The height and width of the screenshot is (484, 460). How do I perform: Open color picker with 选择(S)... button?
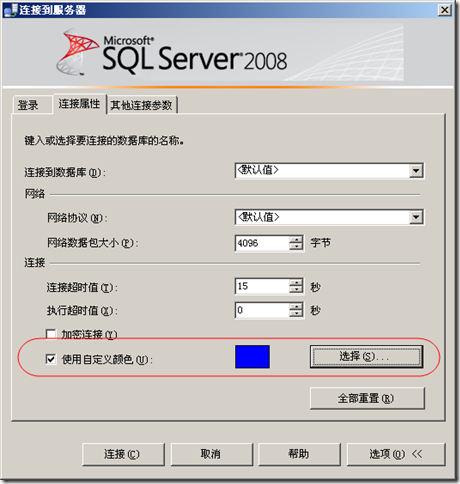[x=366, y=357]
